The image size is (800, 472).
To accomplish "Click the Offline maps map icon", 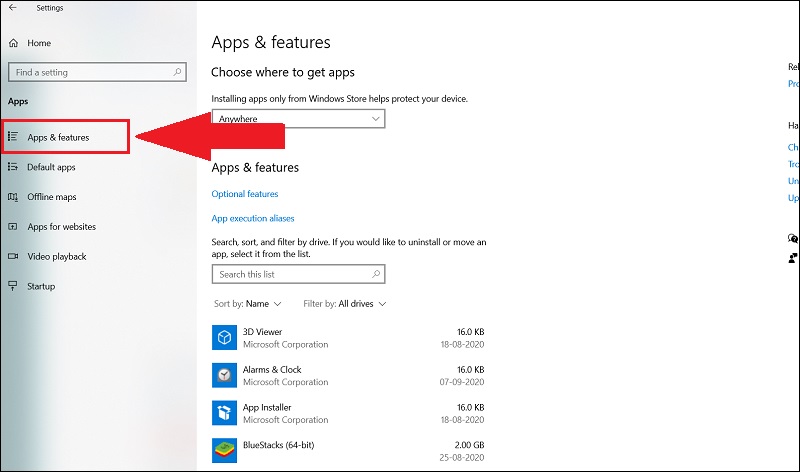I will tap(13, 196).
